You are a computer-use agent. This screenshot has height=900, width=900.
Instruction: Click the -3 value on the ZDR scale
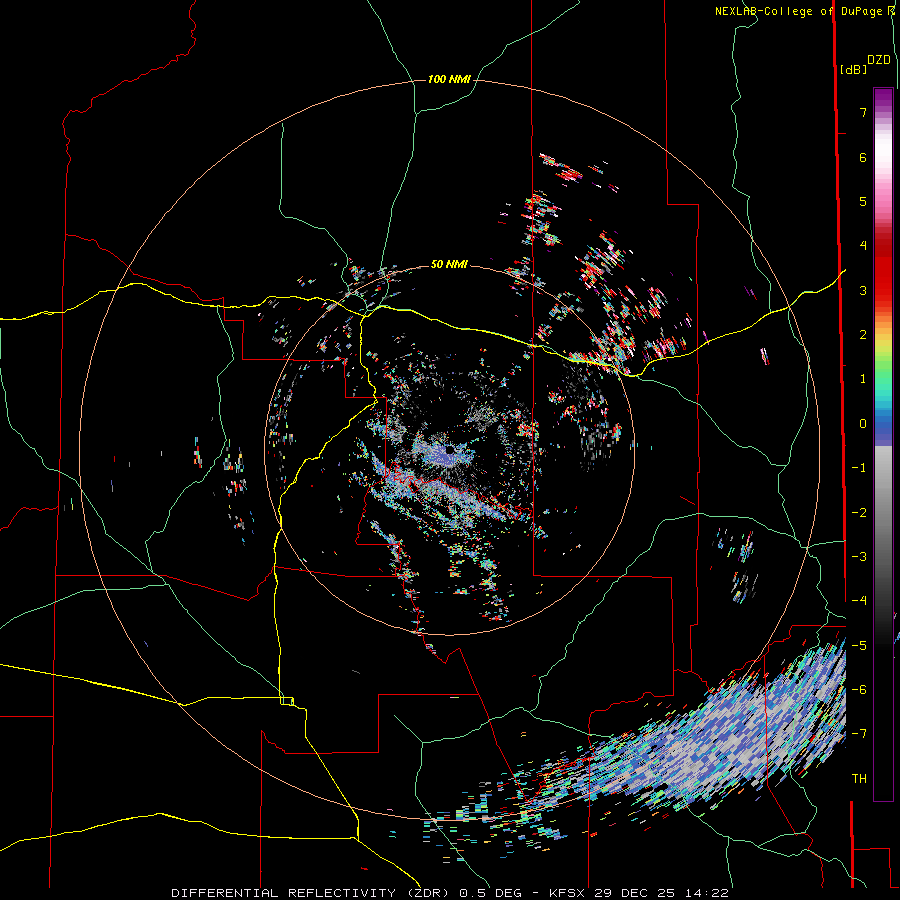859,557
